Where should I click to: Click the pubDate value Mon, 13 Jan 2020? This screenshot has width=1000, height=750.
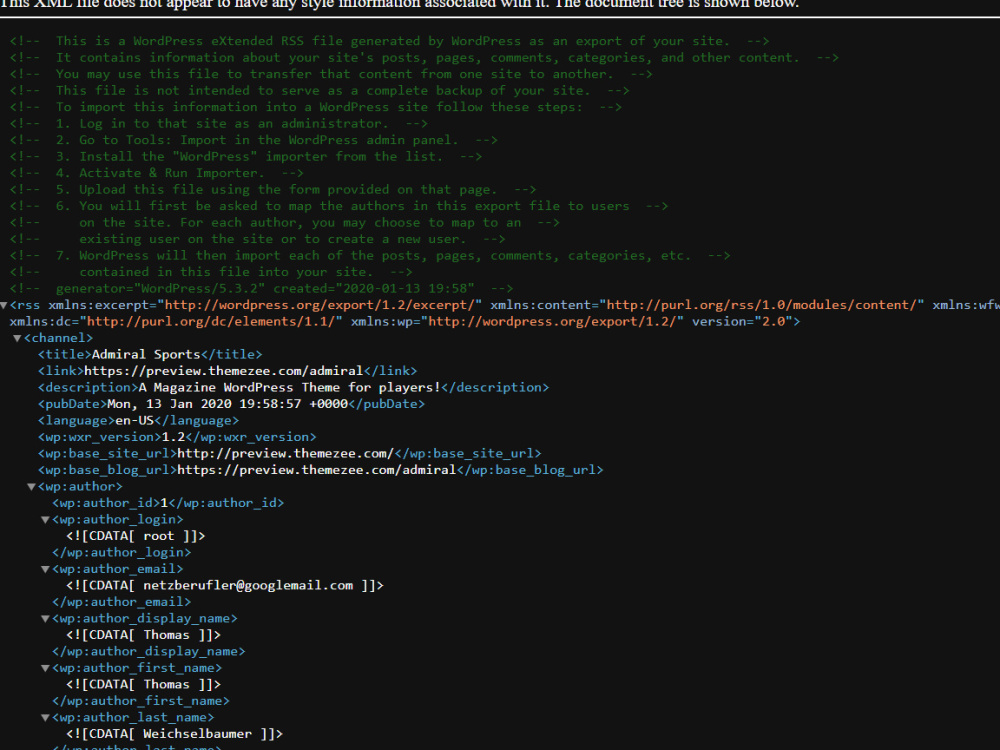coord(169,404)
